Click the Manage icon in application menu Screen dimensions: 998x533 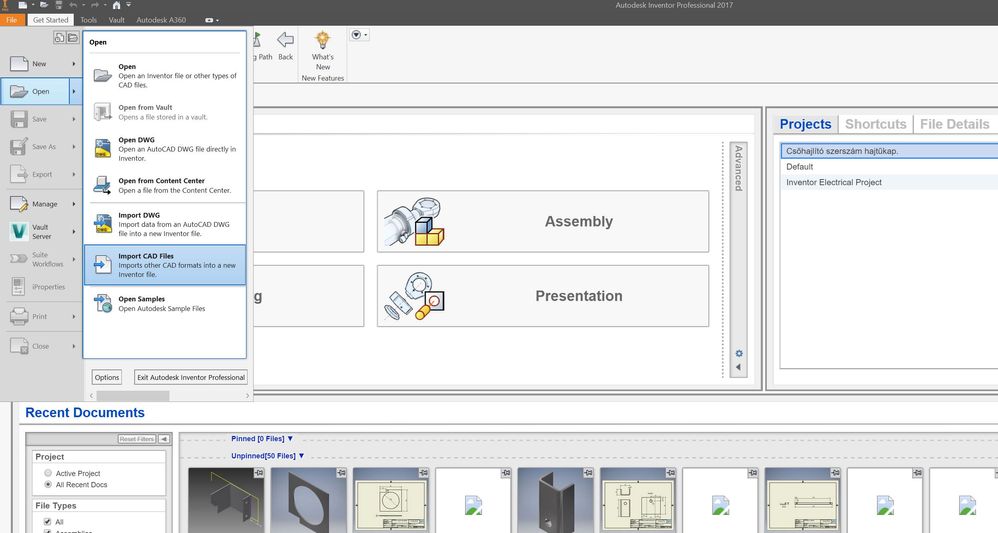(x=19, y=204)
